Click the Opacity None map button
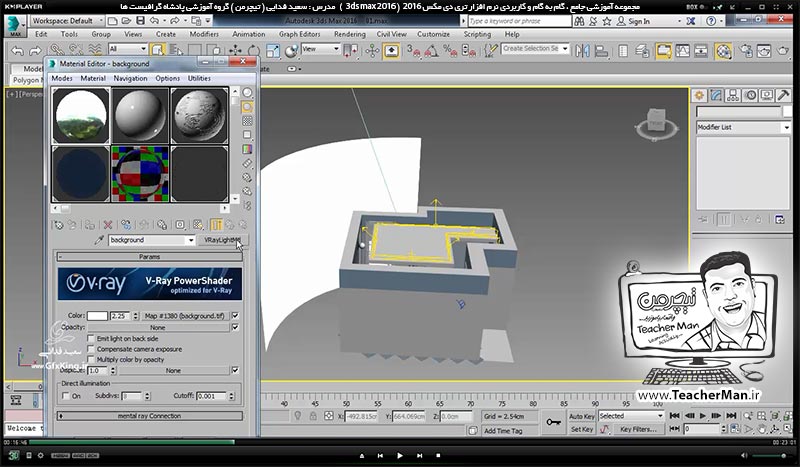The height and width of the screenshot is (467, 800). click(x=158, y=327)
